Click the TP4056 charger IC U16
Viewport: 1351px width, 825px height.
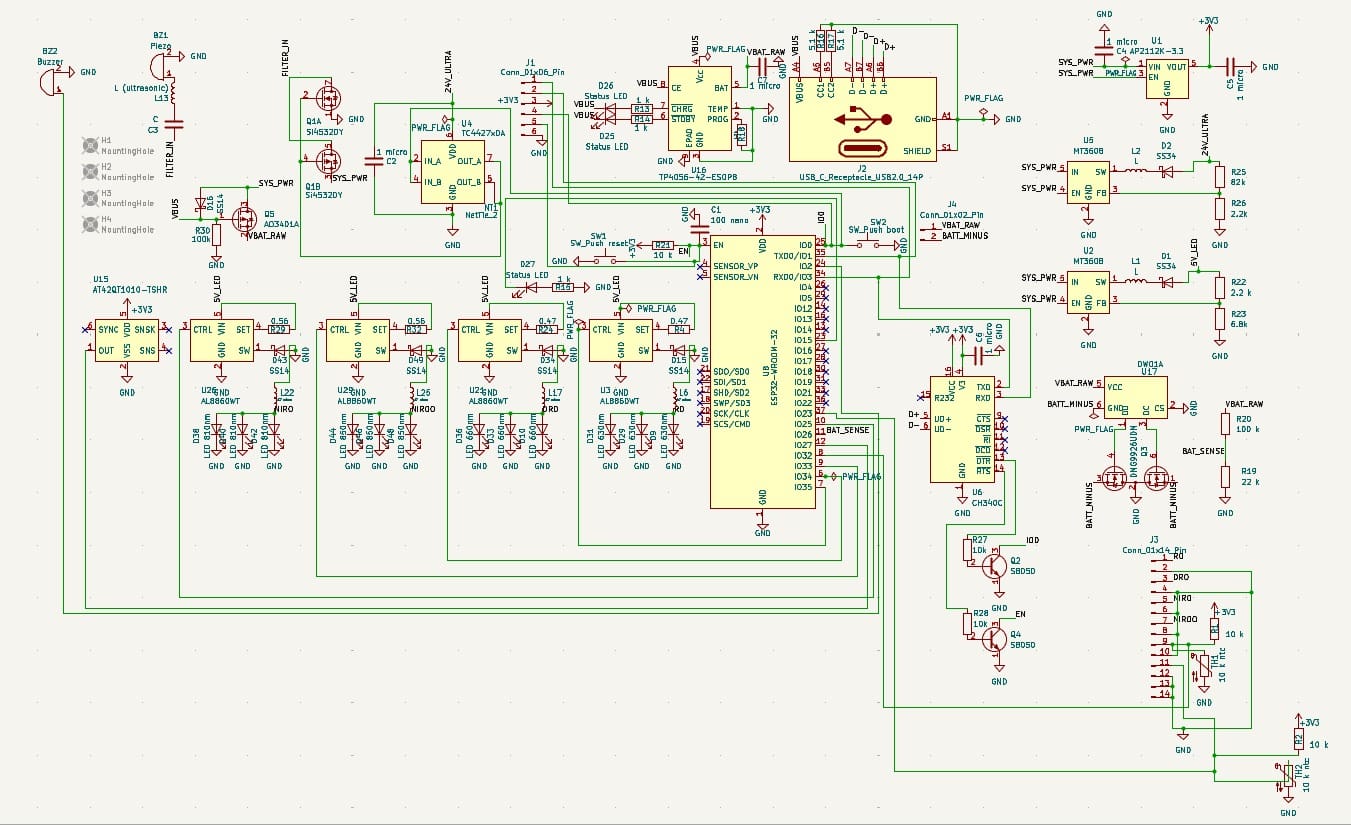pyautogui.click(x=699, y=109)
